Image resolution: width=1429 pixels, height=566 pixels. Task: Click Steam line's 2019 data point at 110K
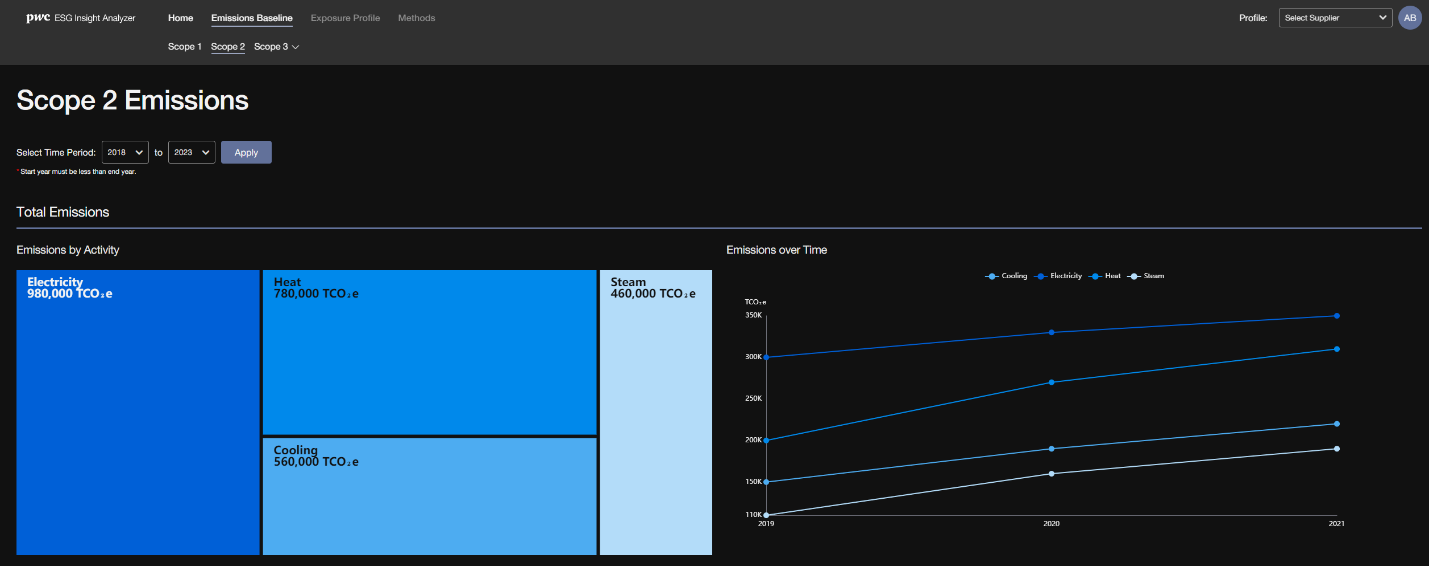(766, 515)
